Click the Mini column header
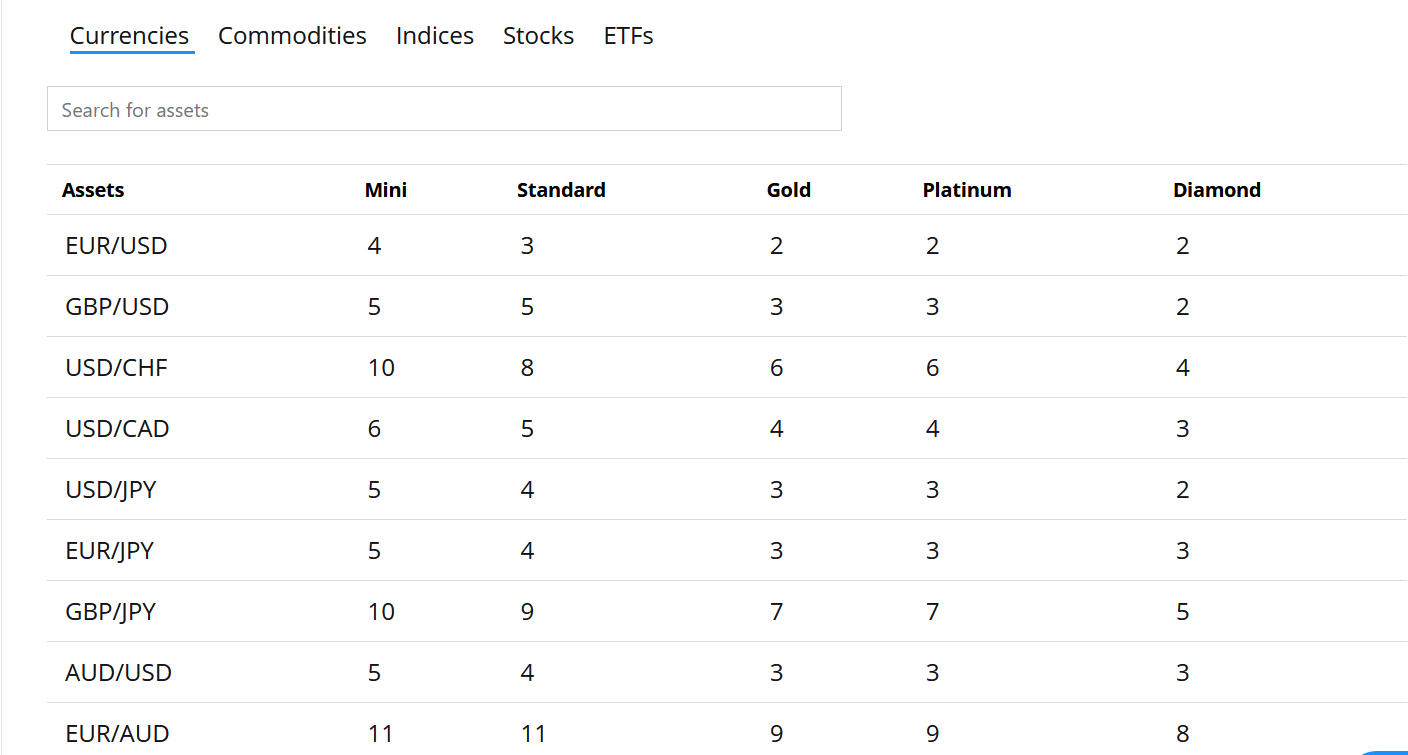Image resolution: width=1408 pixels, height=755 pixels. [386, 190]
